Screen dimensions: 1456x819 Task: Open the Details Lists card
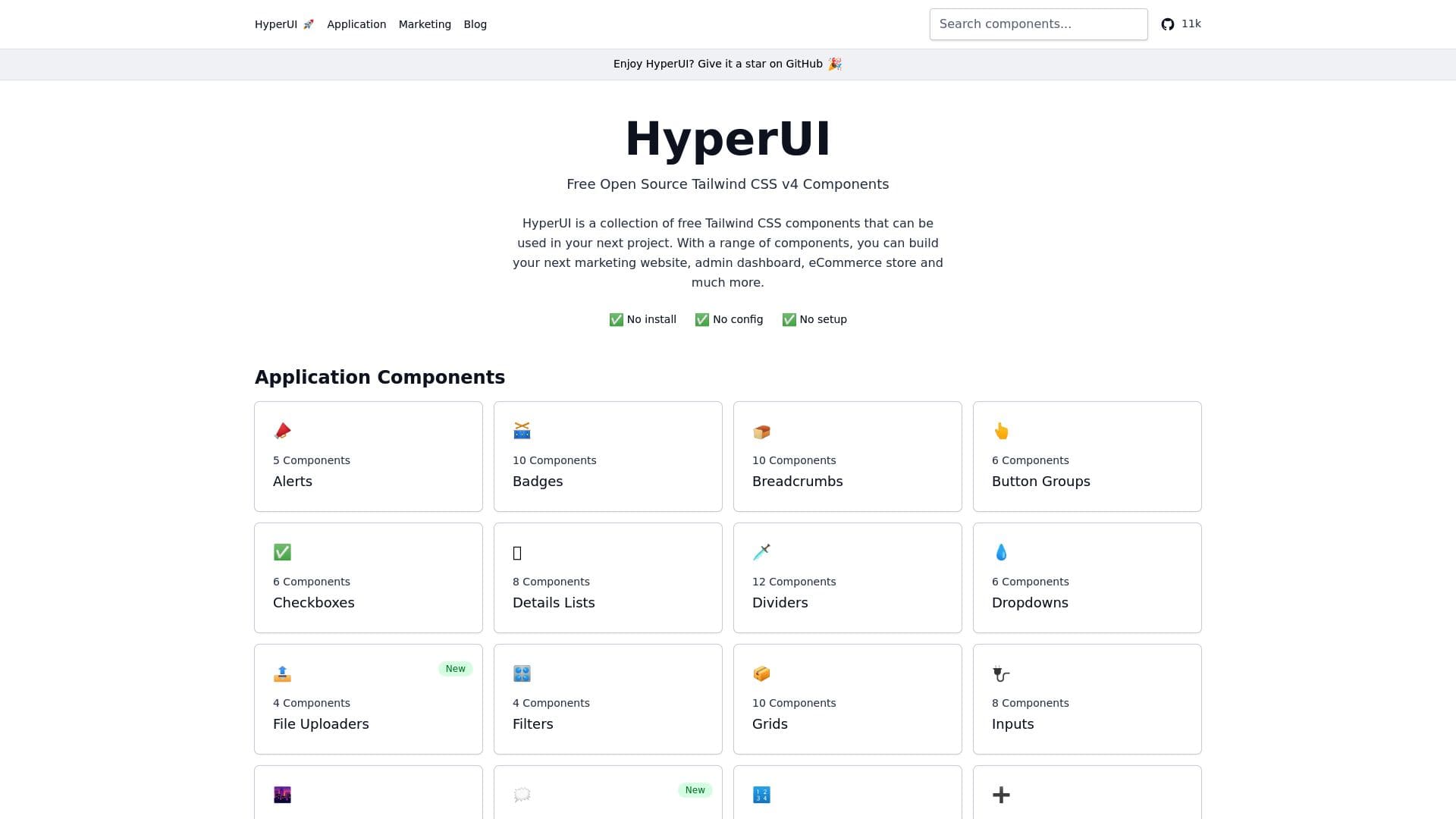pyautogui.click(x=607, y=578)
